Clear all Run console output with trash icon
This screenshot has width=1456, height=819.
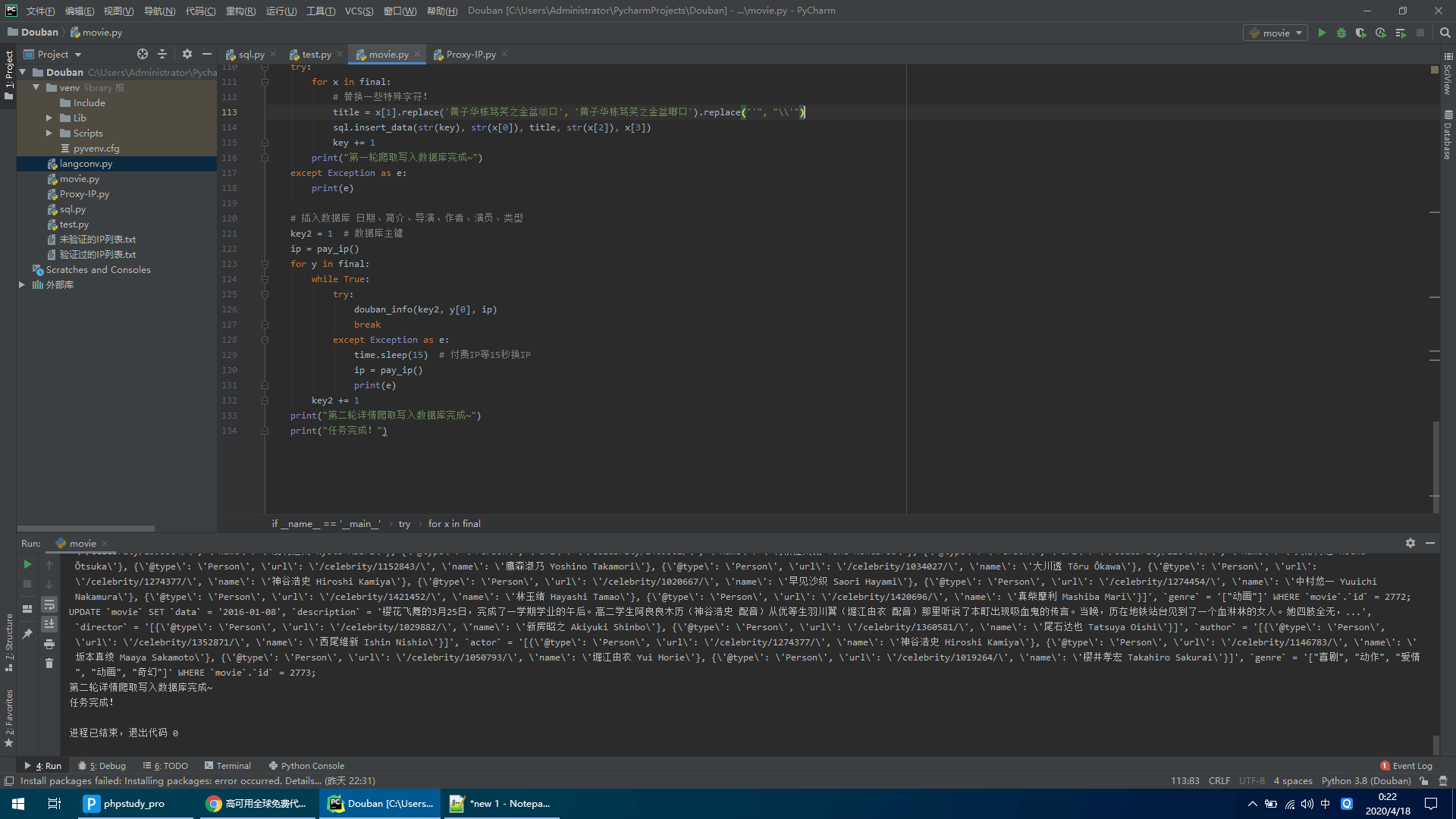[x=49, y=664]
